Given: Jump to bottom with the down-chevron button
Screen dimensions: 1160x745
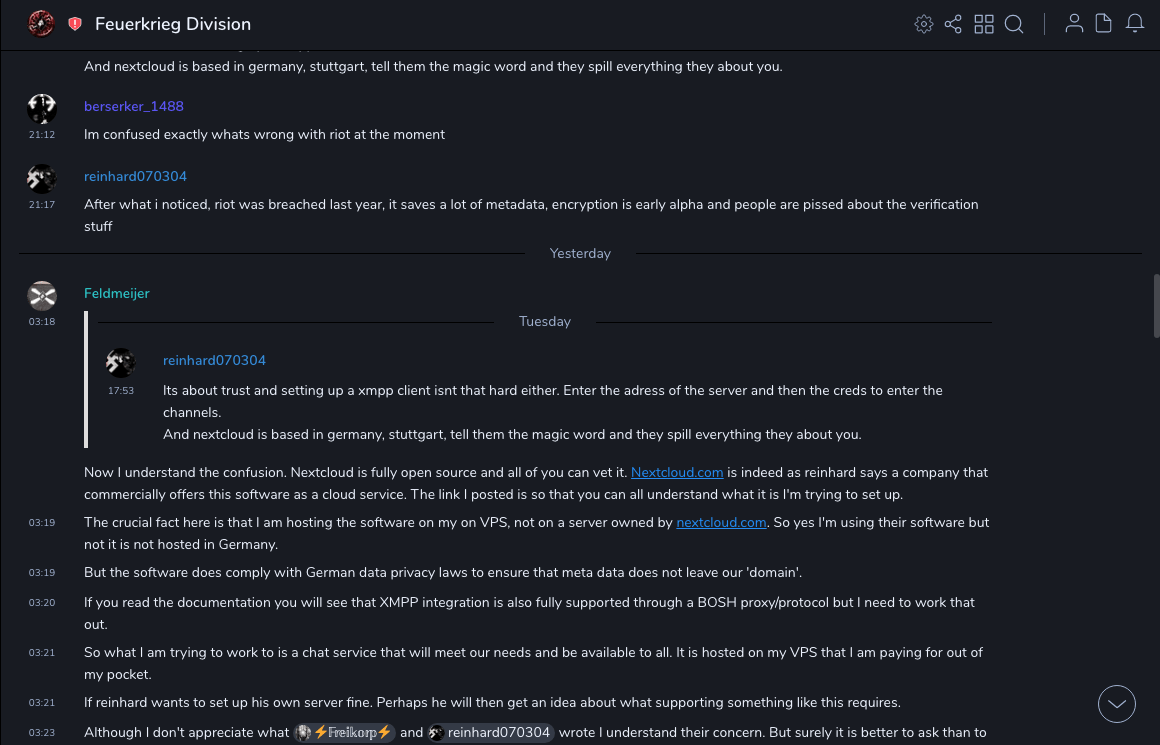Looking at the screenshot, I should tap(1117, 704).
